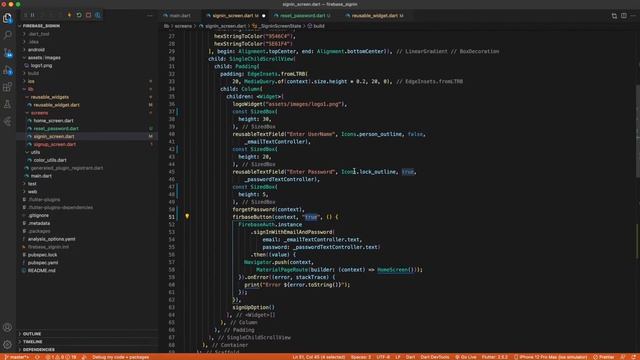640x360 pixels.
Task: Trigger Flutter hot reload lightning icon
Action: [69, 15]
